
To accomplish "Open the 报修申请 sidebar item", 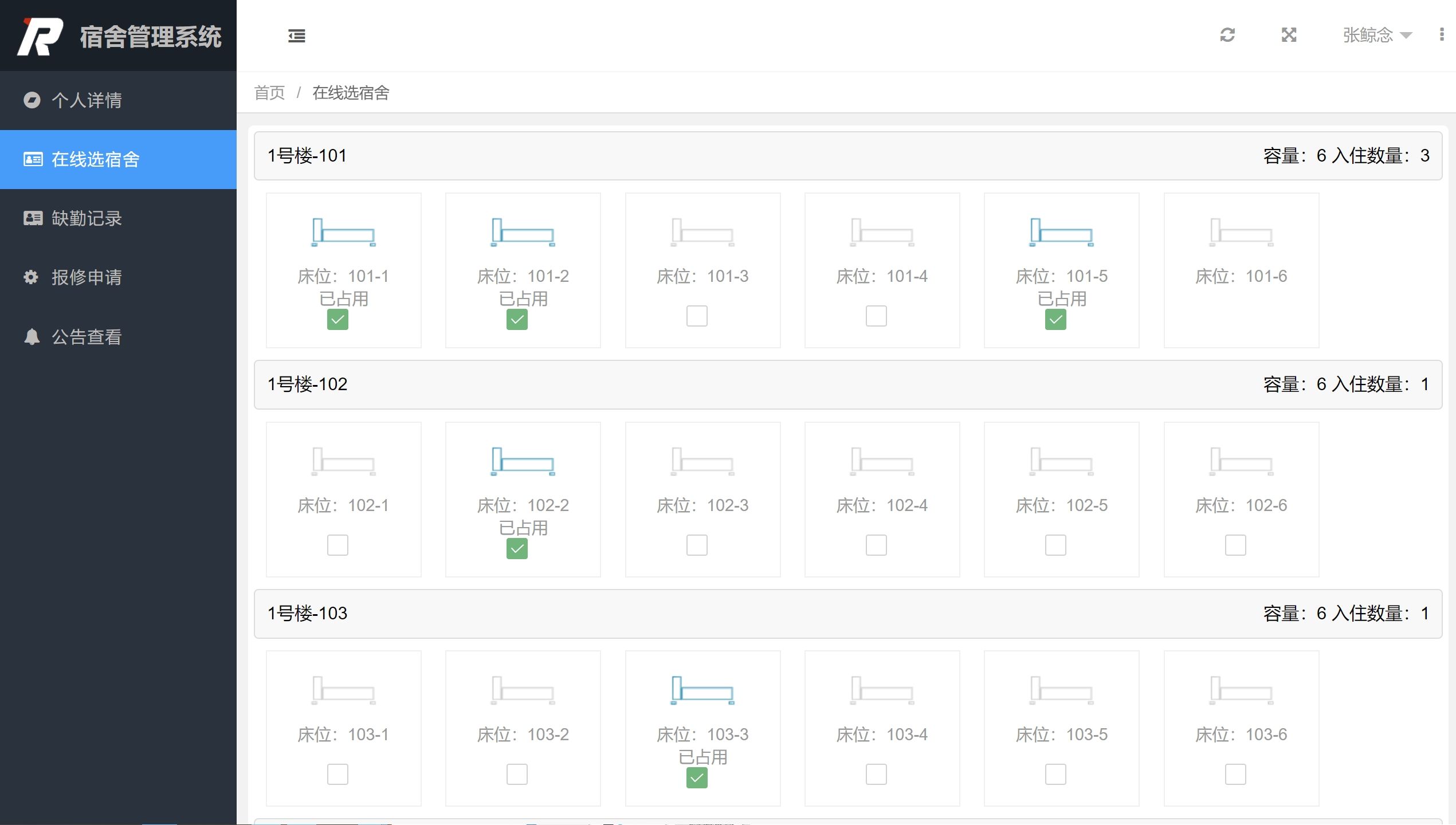I will pyautogui.click(x=86, y=277).
